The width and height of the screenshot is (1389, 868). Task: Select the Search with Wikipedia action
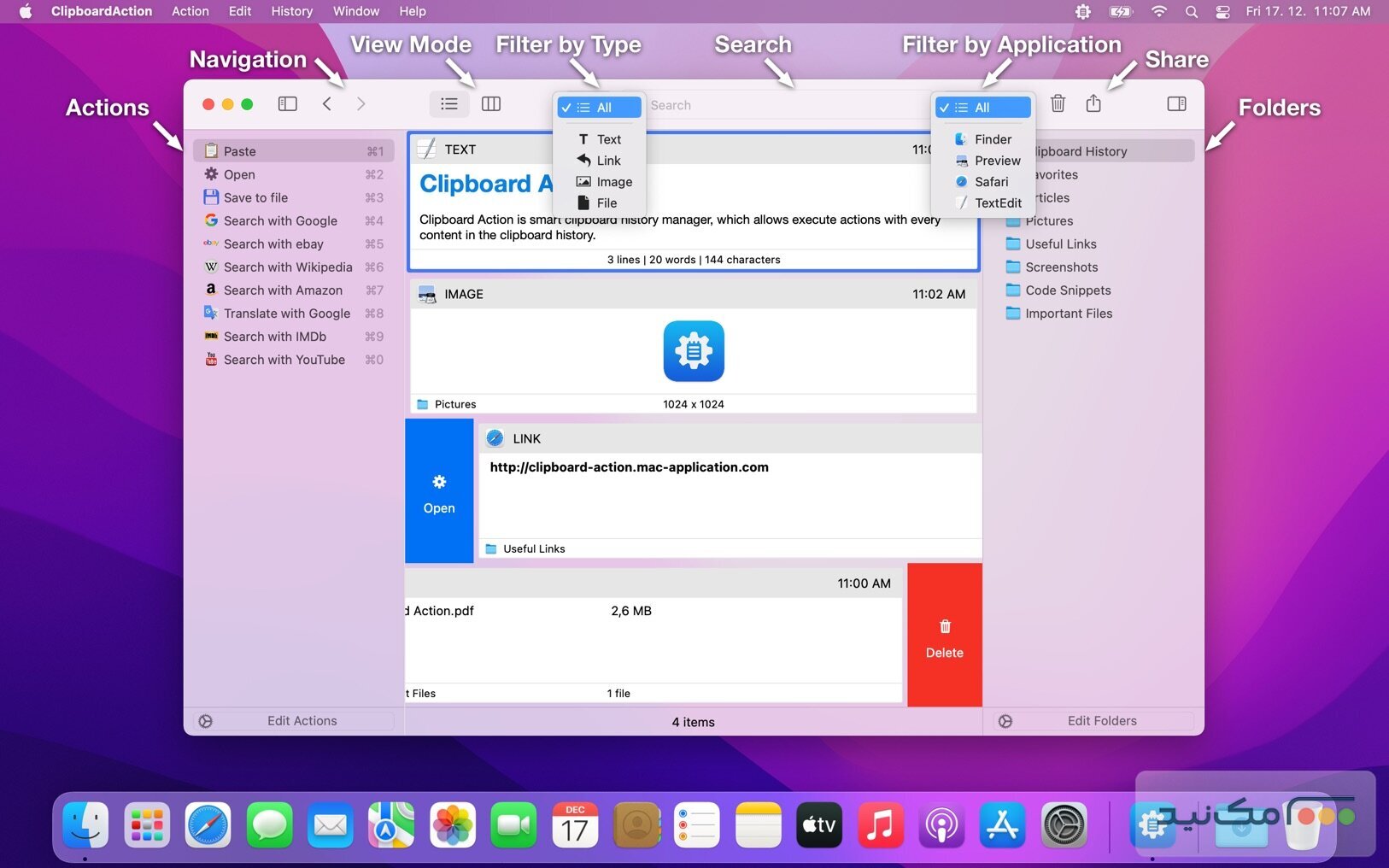(x=288, y=267)
